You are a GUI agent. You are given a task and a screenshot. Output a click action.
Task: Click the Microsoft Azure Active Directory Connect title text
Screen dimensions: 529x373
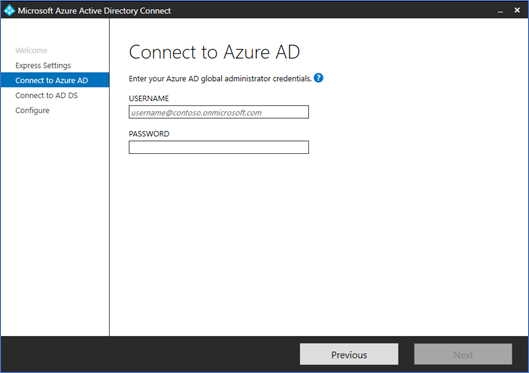coord(94,11)
